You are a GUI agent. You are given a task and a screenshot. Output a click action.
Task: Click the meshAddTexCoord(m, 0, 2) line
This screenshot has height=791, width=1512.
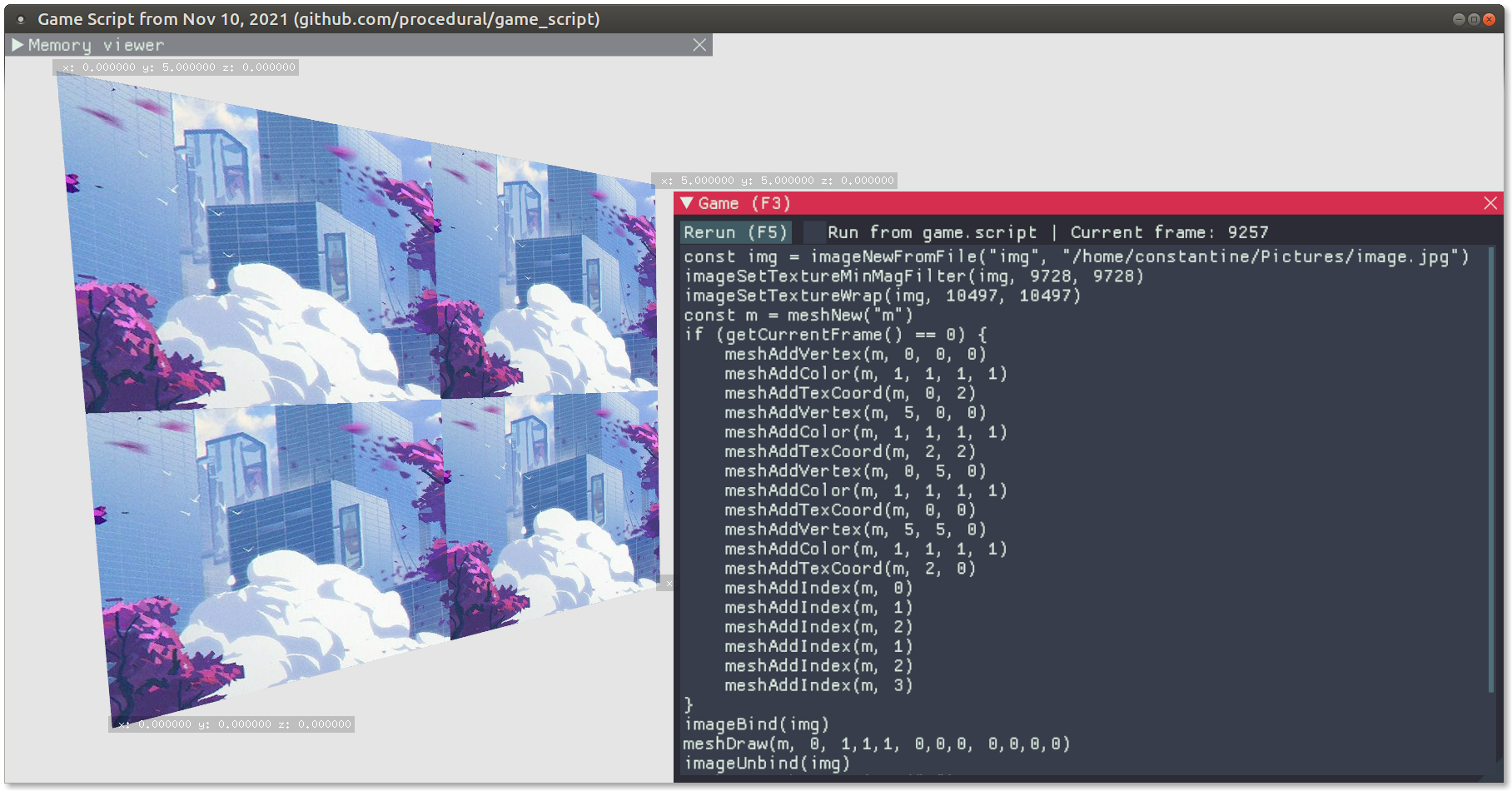[849, 393]
